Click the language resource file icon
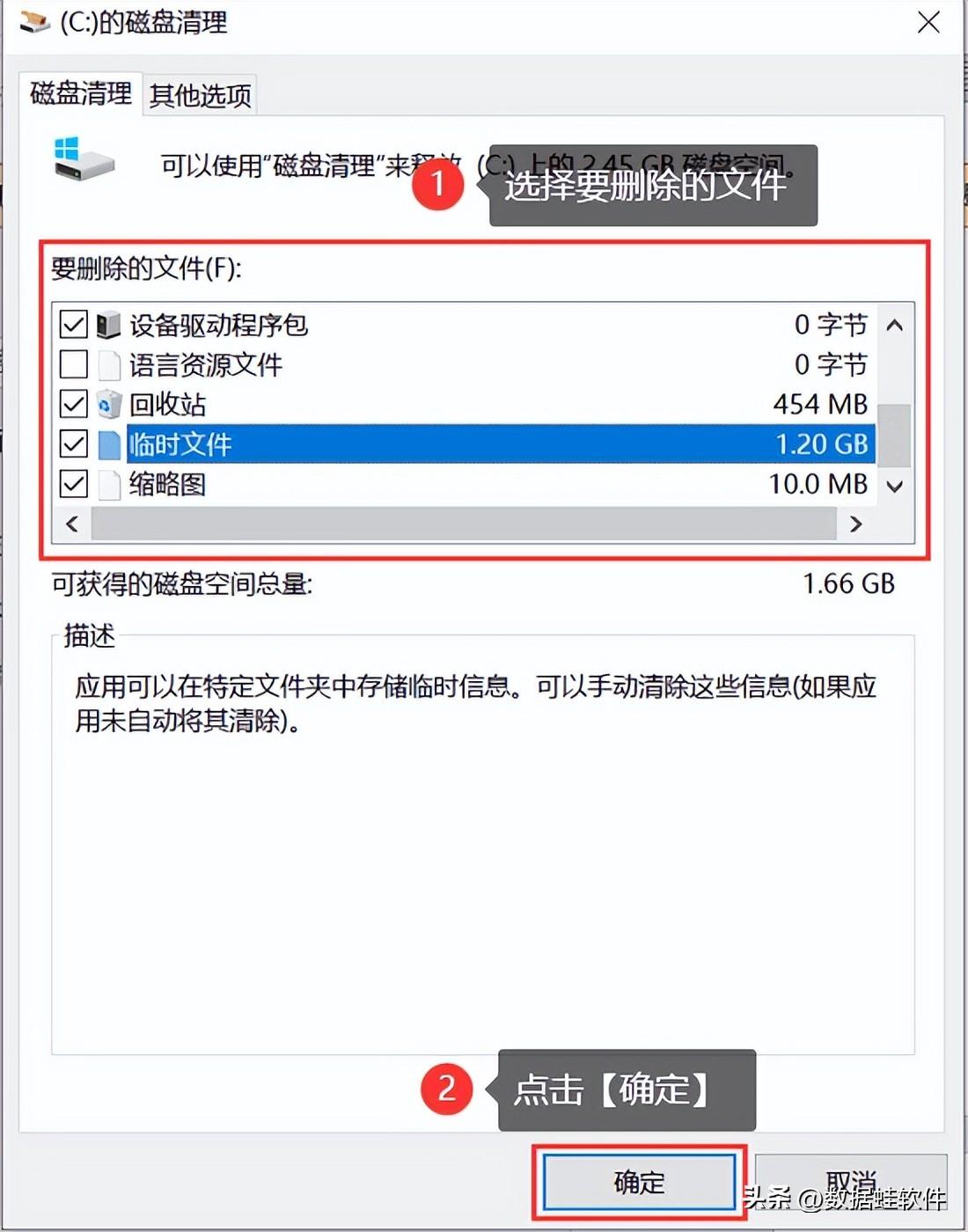 (109, 364)
